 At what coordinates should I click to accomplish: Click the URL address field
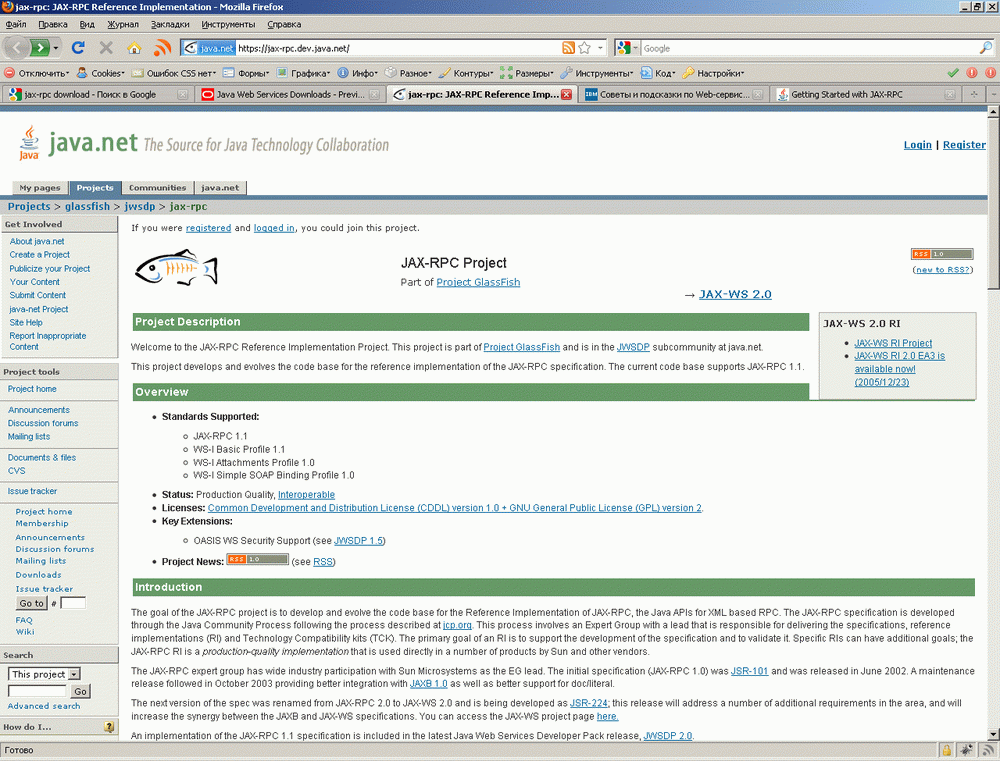pos(398,48)
